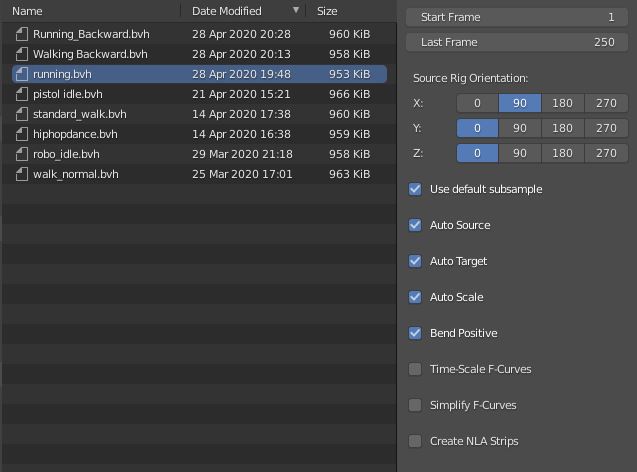637x472 pixels.
Task: Click the file icon beside walk_normal.bvh
Action: coord(22,174)
